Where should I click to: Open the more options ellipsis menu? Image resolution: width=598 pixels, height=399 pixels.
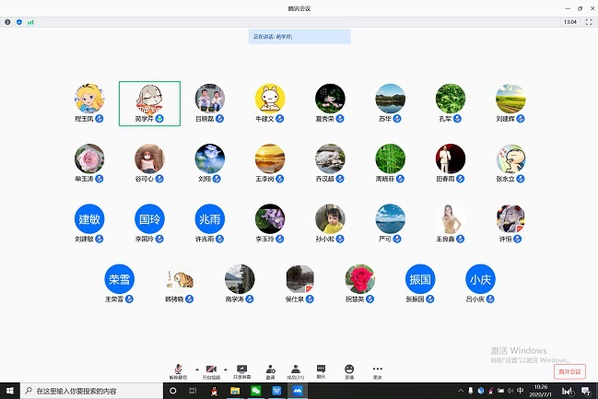point(377,372)
